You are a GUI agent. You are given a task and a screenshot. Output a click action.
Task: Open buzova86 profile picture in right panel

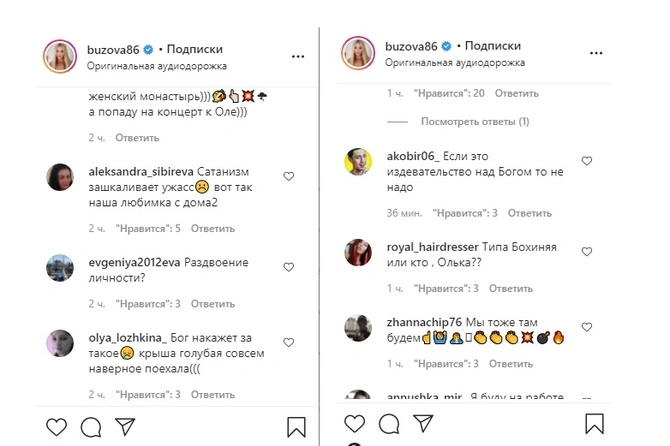(x=359, y=56)
